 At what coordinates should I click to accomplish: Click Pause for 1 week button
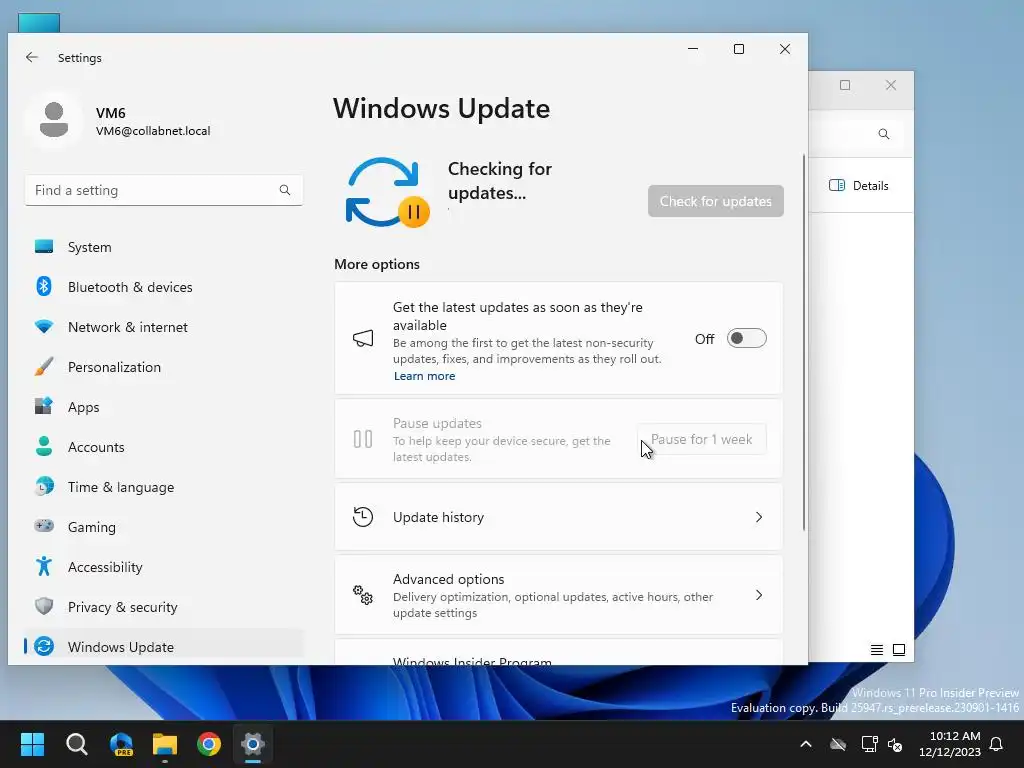point(702,440)
